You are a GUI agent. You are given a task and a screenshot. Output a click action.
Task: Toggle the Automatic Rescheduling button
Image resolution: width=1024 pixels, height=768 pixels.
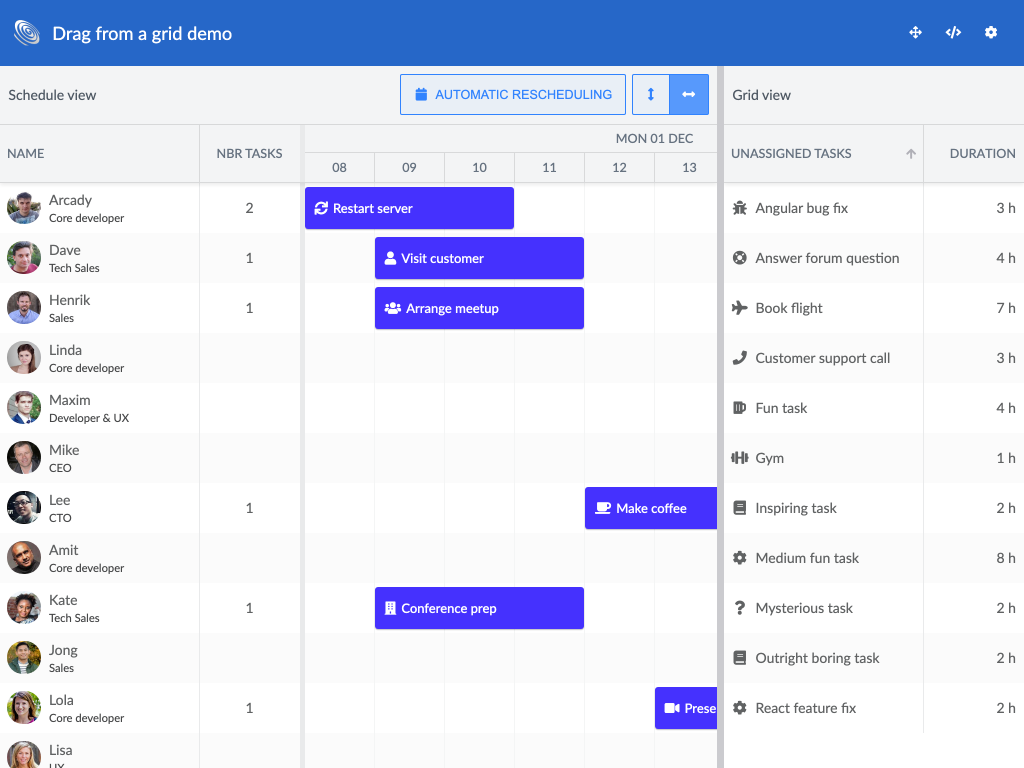(513, 95)
